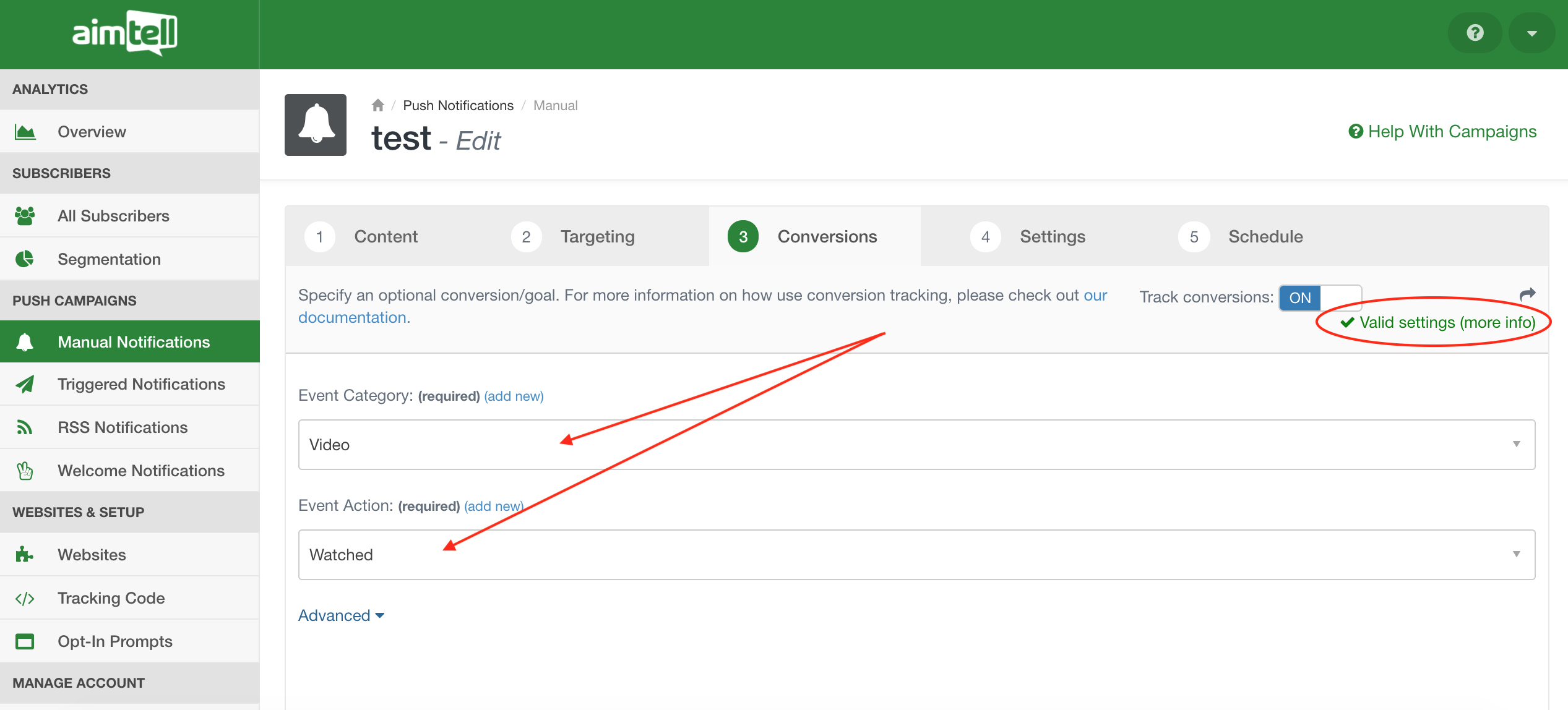Click add new link for Event Category
The width and height of the screenshot is (1568, 710).
click(514, 396)
